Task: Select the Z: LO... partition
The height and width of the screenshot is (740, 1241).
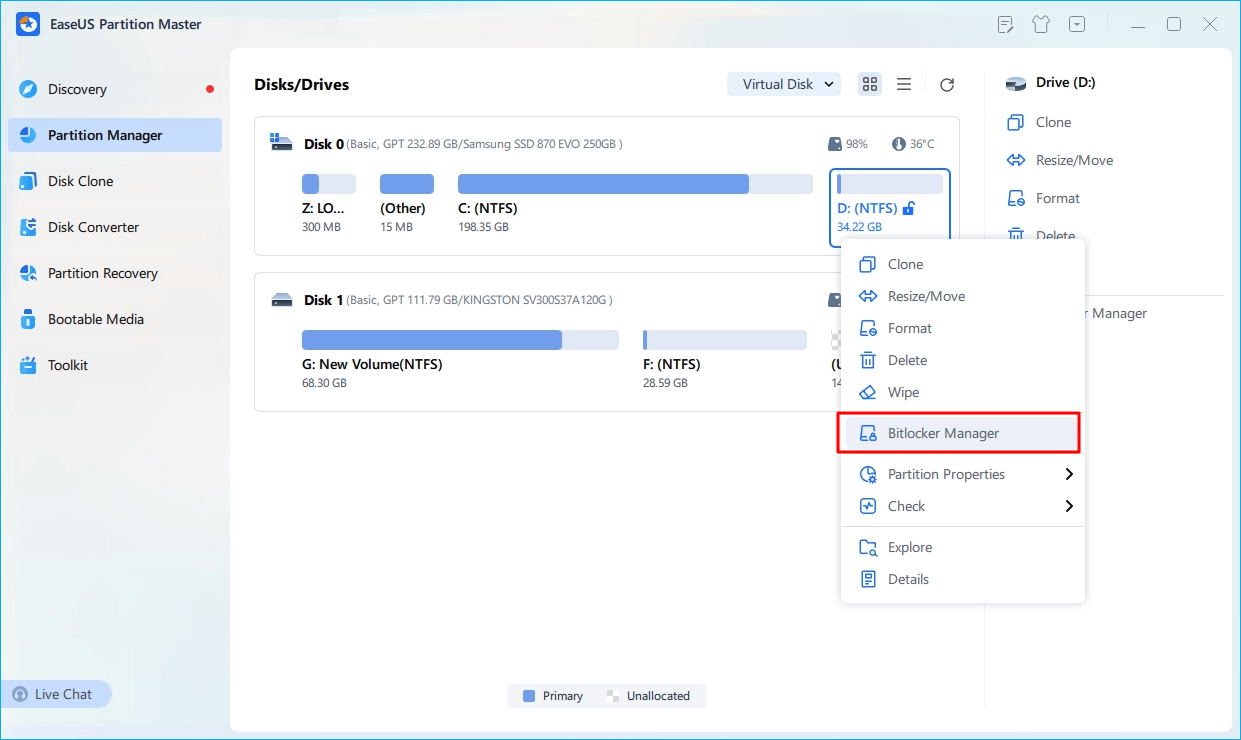Action: tap(329, 204)
